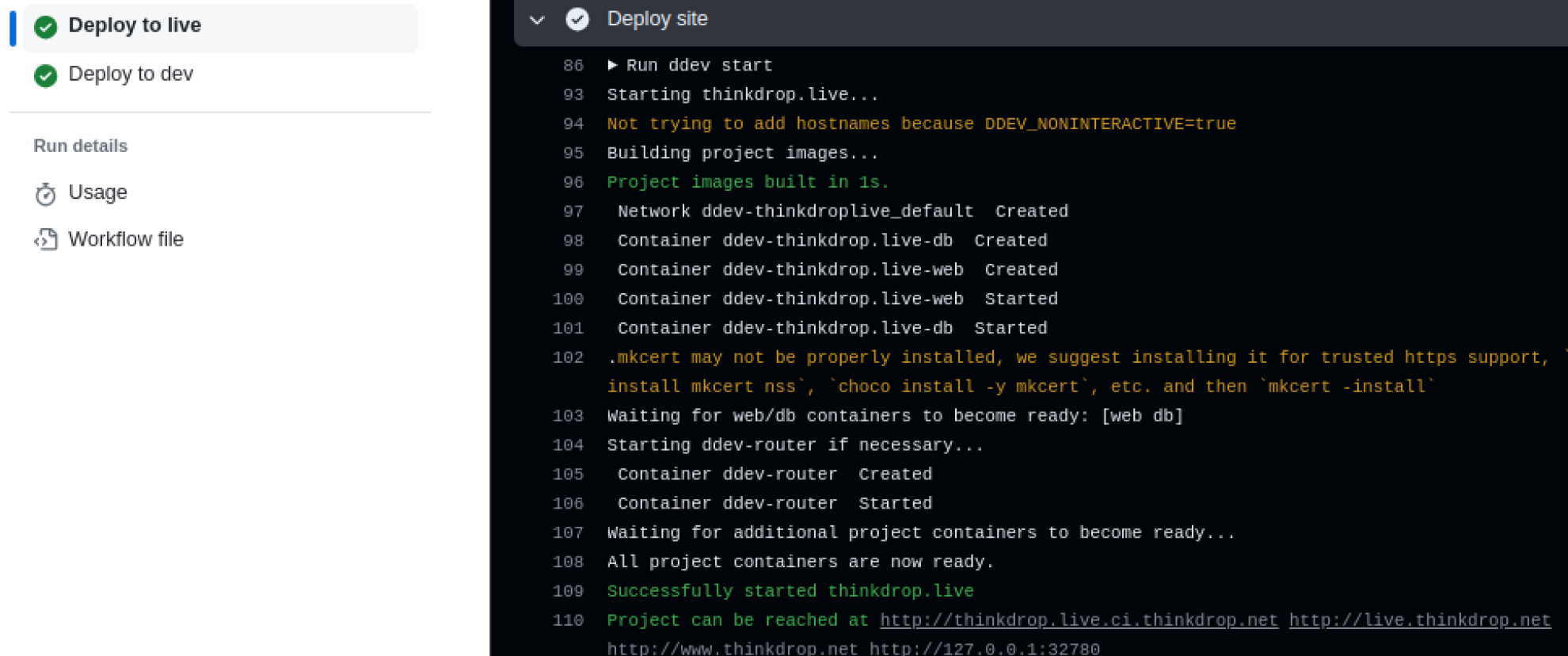The image size is (1568, 656).
Task: Click the Deploy site step title
Action: coord(657,19)
